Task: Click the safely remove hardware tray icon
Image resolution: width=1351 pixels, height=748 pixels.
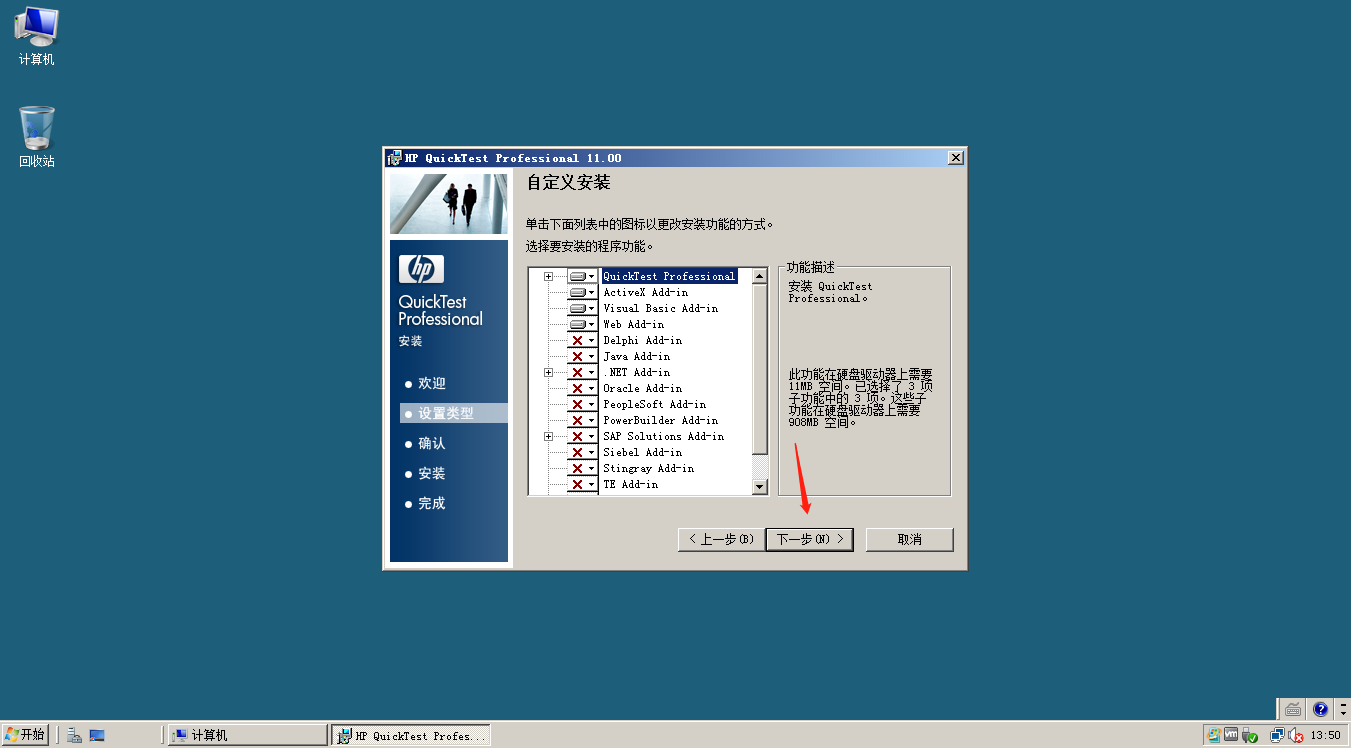Action: click(1250, 736)
